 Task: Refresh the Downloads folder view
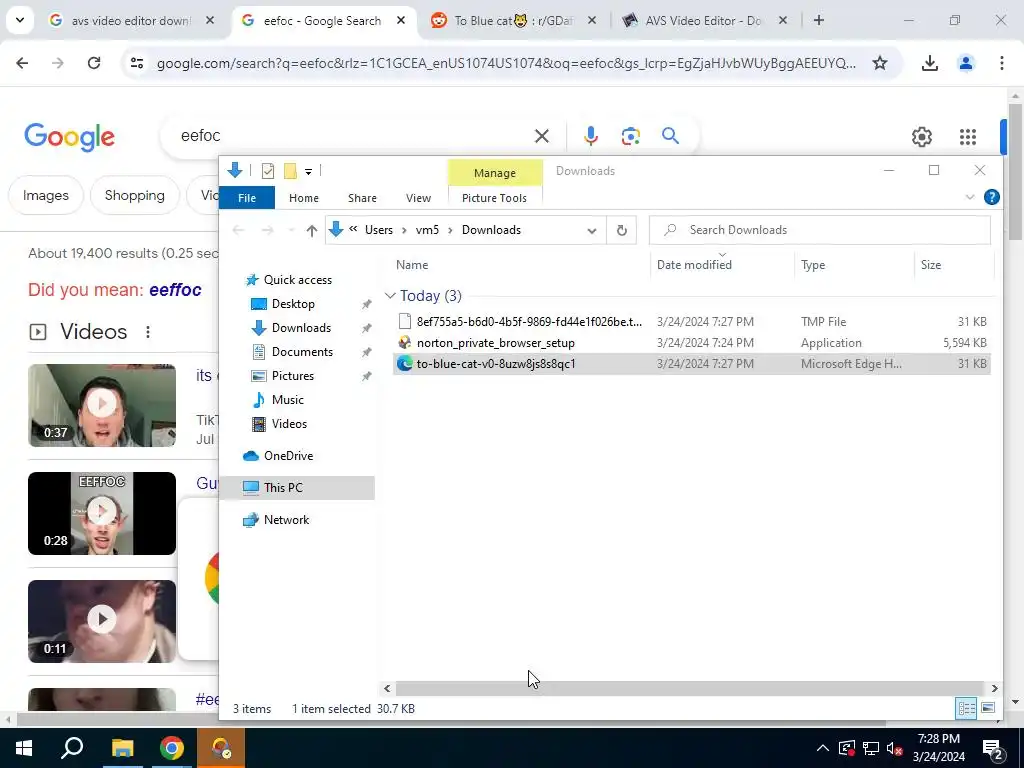click(622, 230)
